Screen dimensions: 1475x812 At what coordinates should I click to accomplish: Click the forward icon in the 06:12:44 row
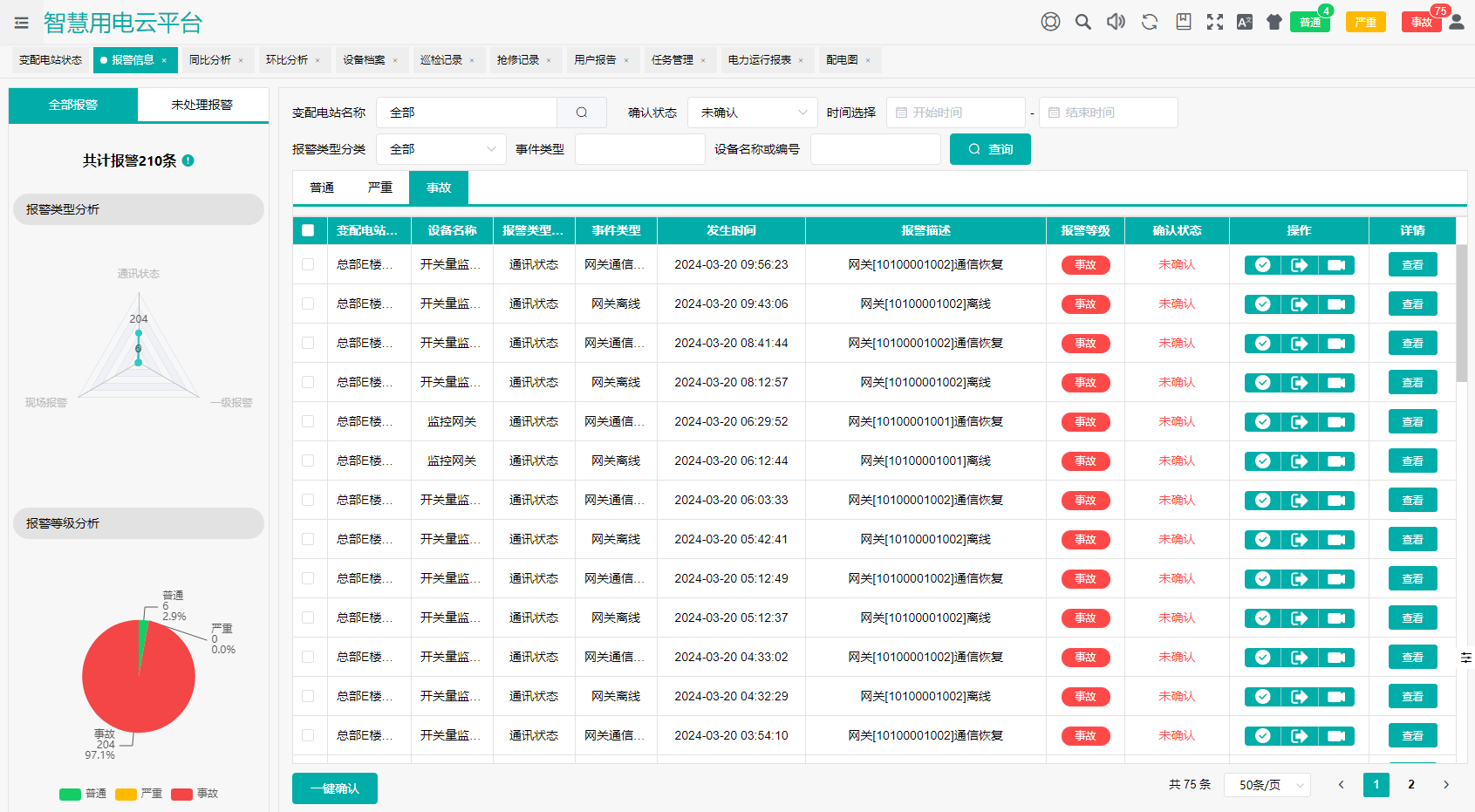tap(1300, 461)
